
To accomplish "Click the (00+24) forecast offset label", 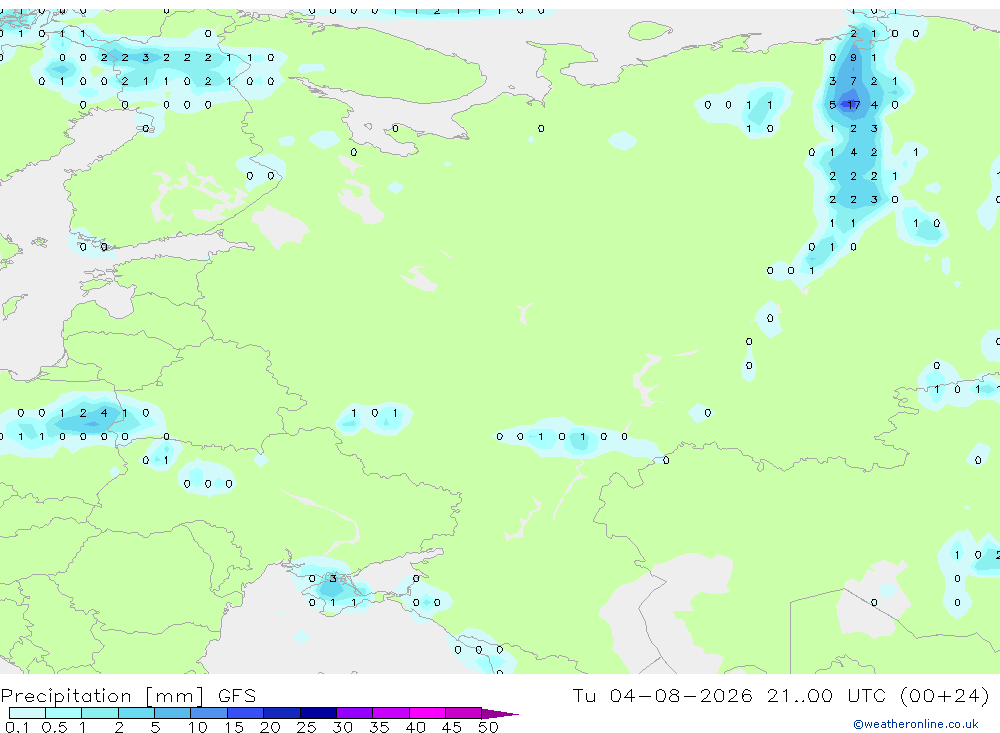I will (x=945, y=695).
